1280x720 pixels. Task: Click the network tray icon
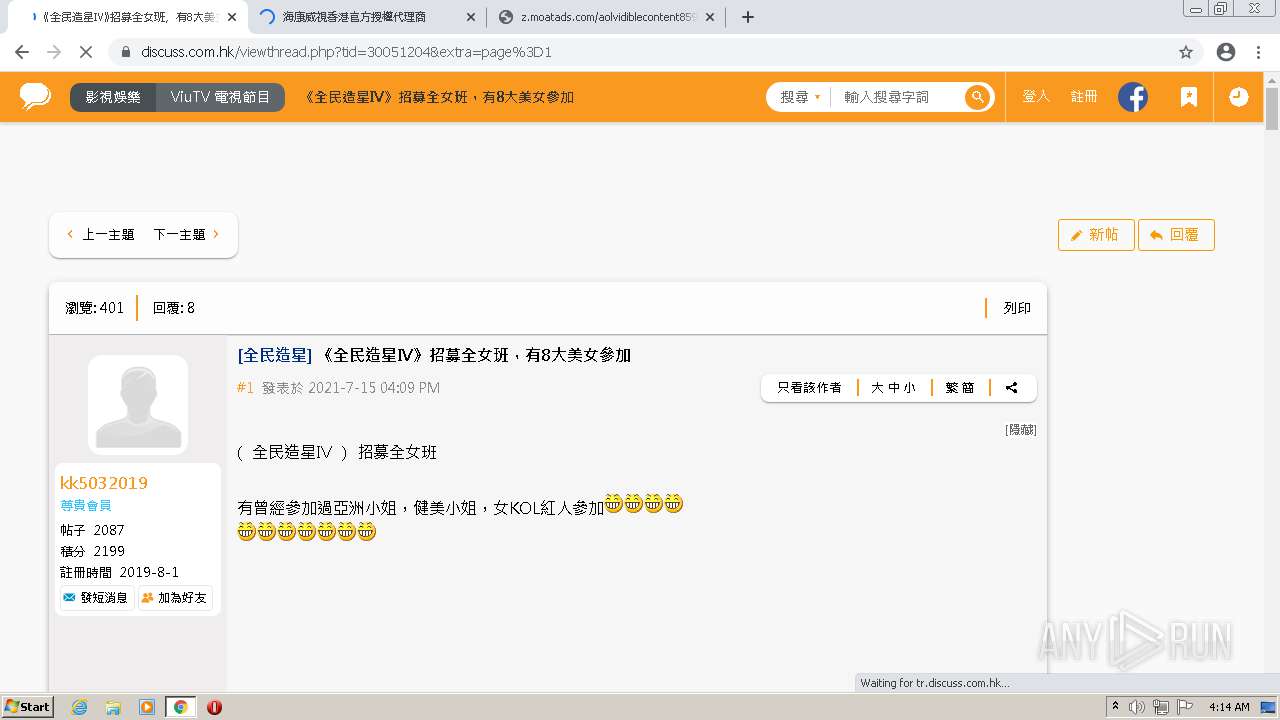click(x=1161, y=707)
